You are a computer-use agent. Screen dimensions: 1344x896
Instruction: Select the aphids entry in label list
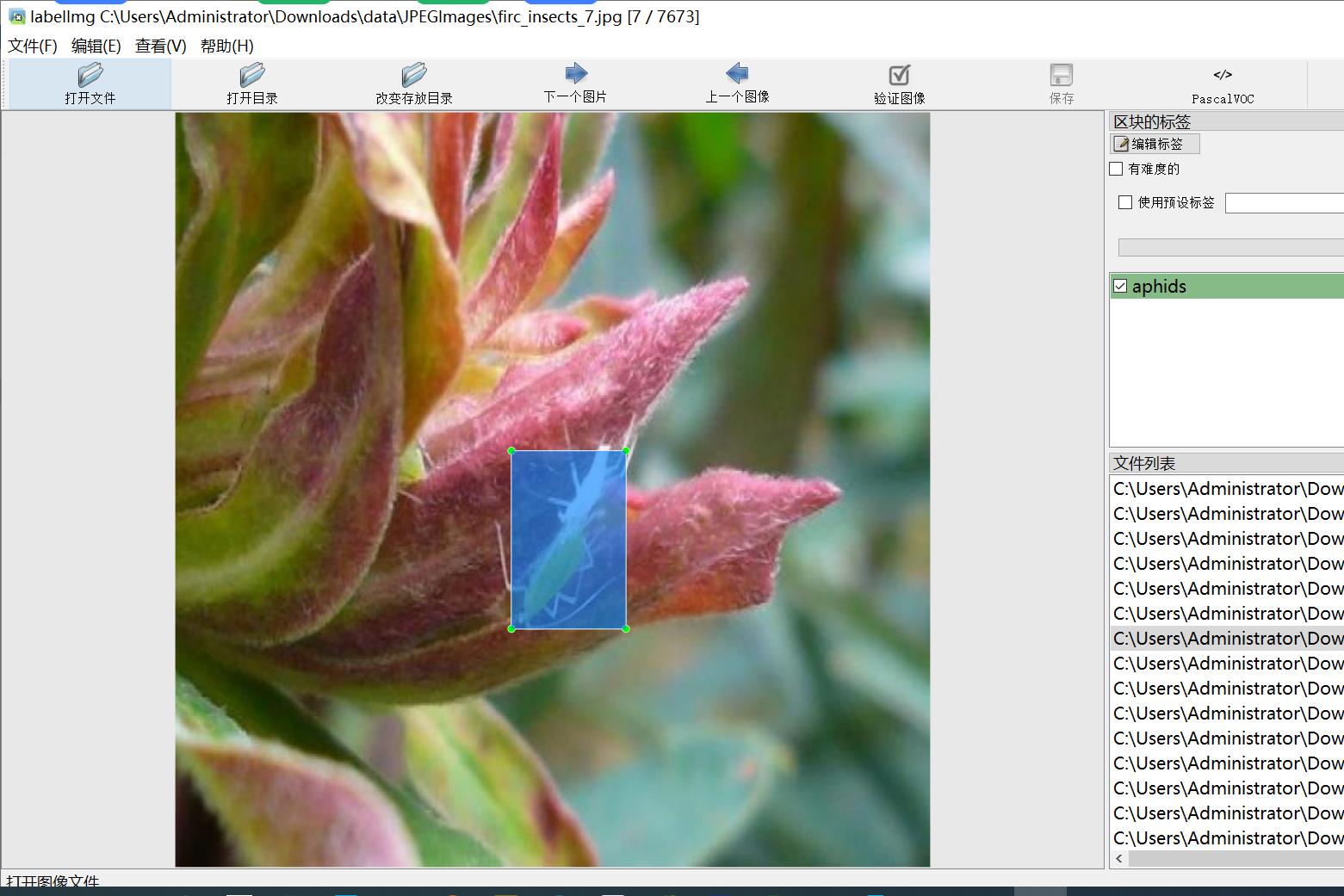[1227, 286]
